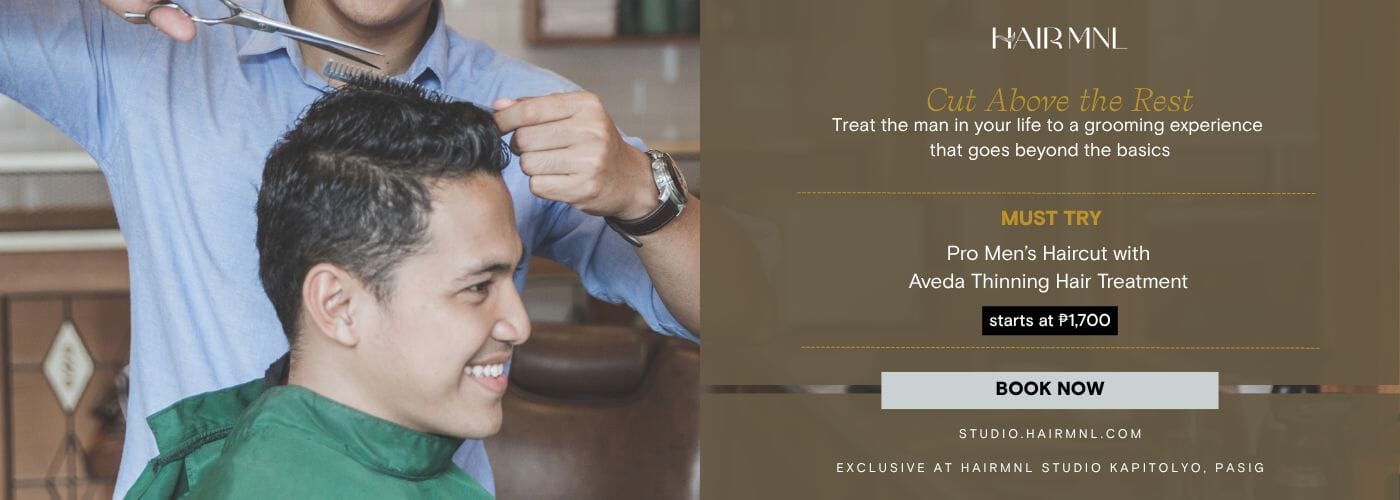Image resolution: width=1400 pixels, height=500 pixels.
Task: Click the Pro Men's Haircut with text
Action: click(x=1048, y=253)
